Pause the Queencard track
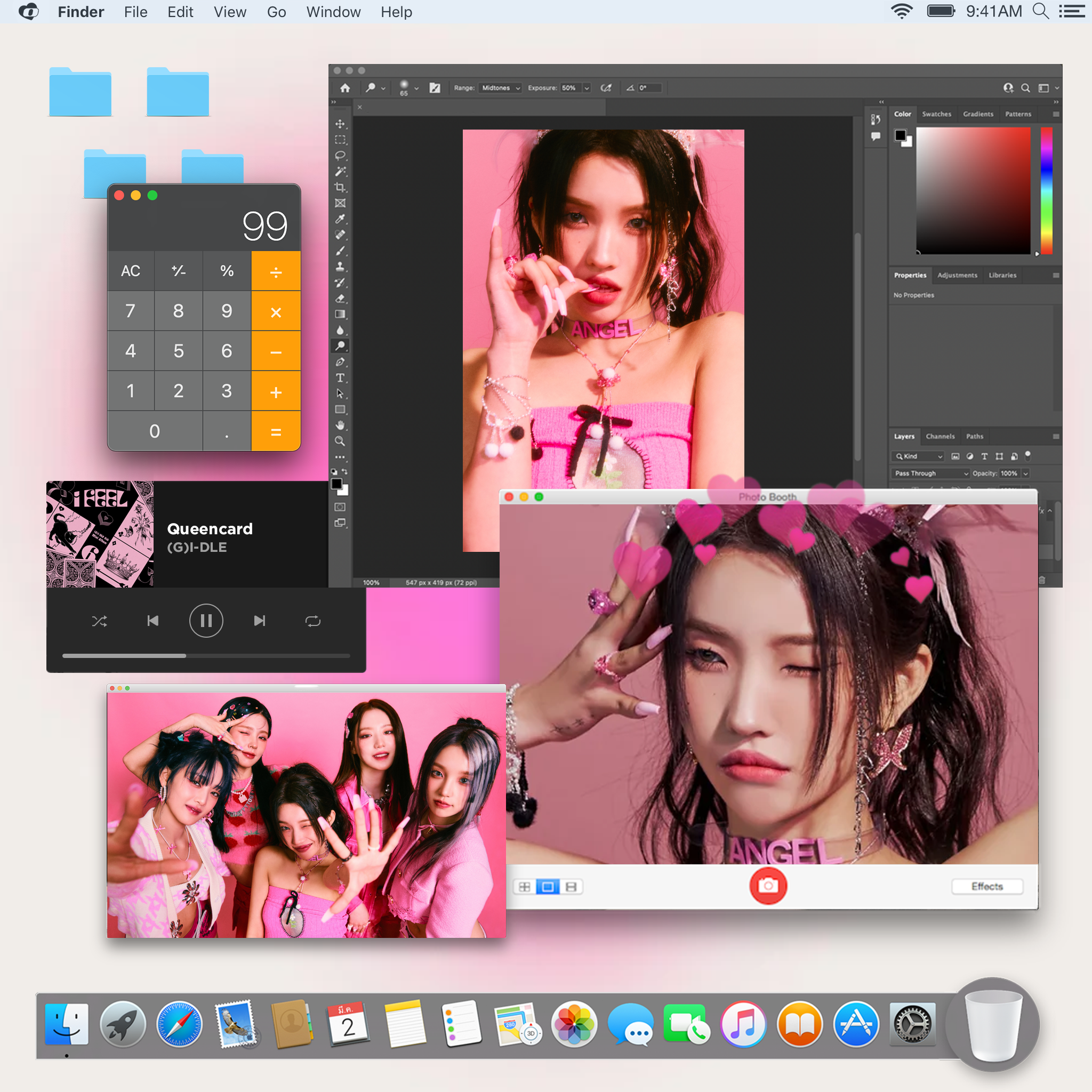 click(206, 620)
